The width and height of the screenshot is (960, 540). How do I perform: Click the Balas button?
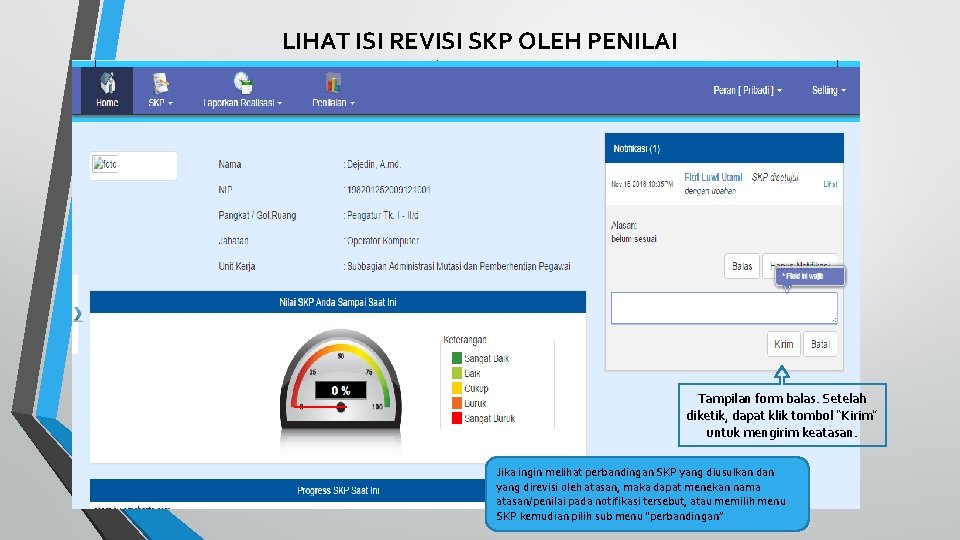click(741, 266)
